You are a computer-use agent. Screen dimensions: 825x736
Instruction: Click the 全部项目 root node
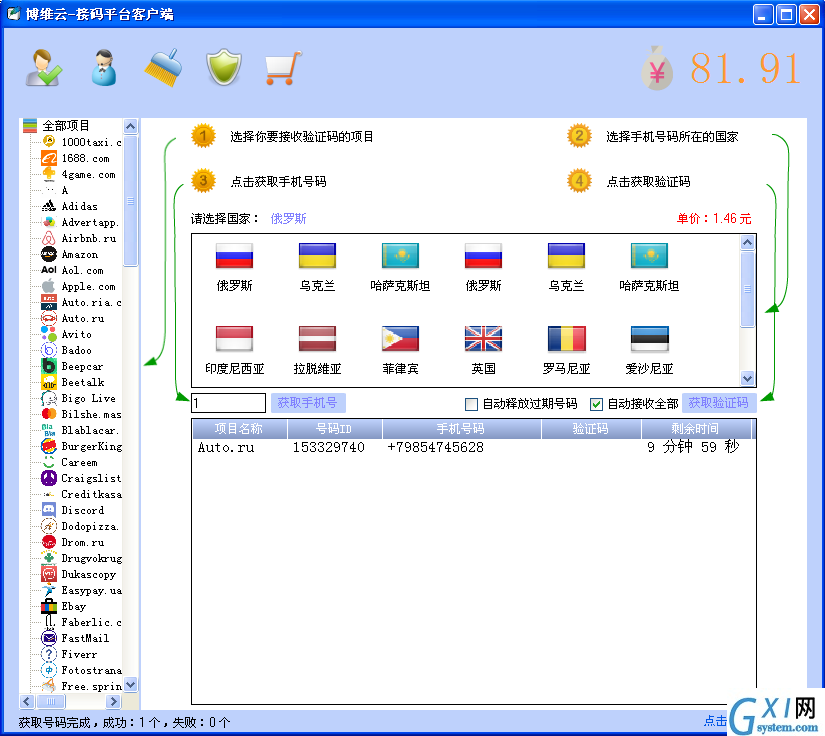coord(65,126)
